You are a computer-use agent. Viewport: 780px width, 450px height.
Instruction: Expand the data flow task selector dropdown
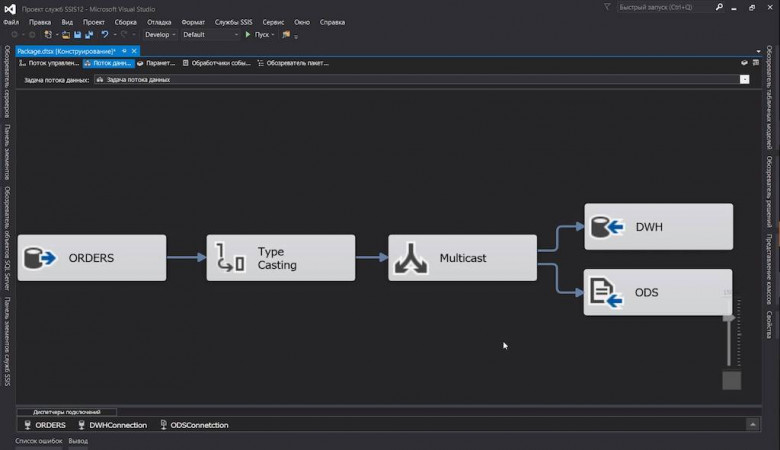(x=744, y=80)
